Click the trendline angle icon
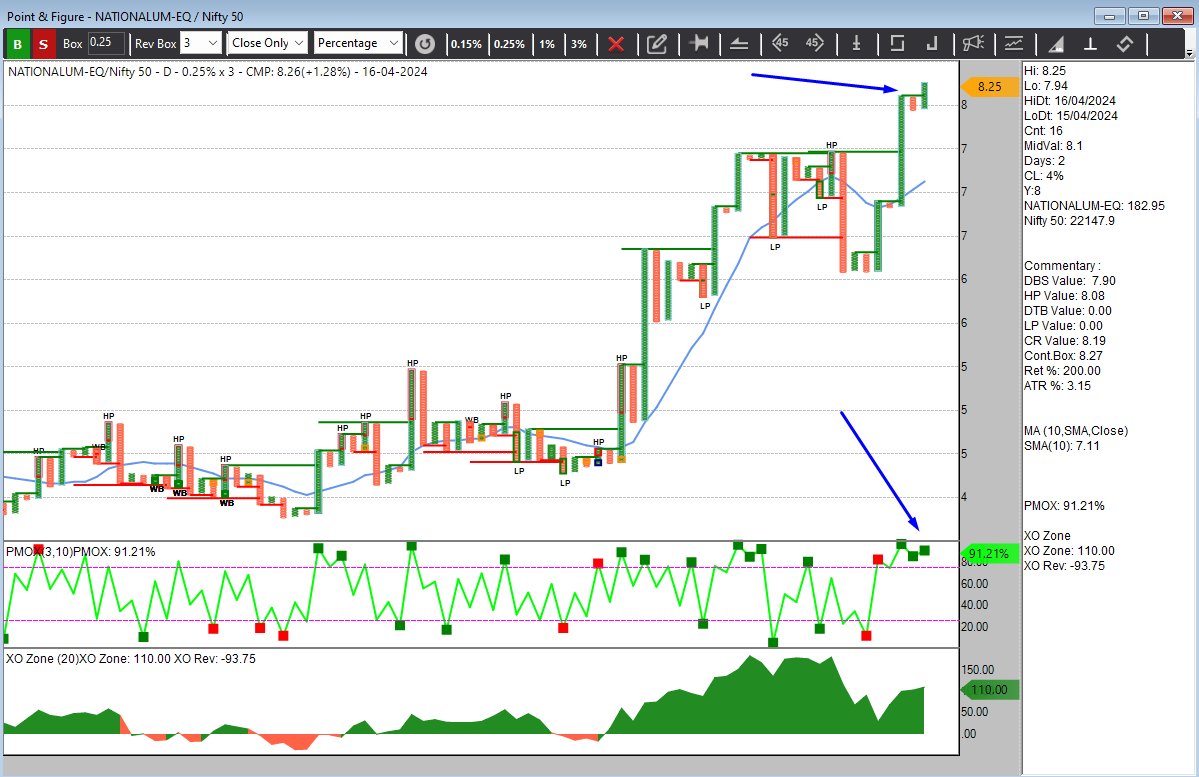Image resolution: width=1199 pixels, height=777 pixels. [739, 44]
